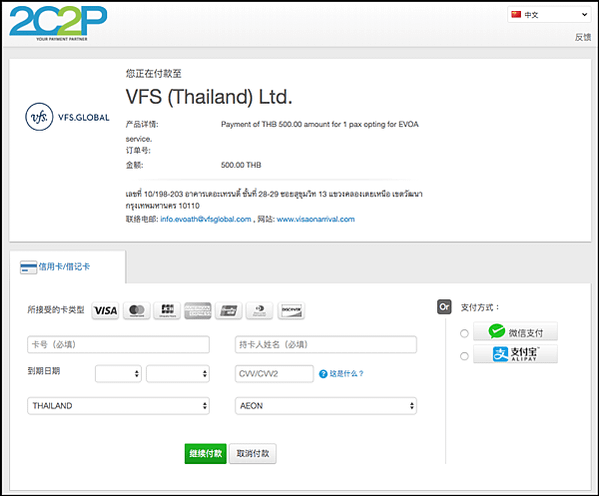Click the Diners Club card icon

pyautogui.click(x=259, y=310)
